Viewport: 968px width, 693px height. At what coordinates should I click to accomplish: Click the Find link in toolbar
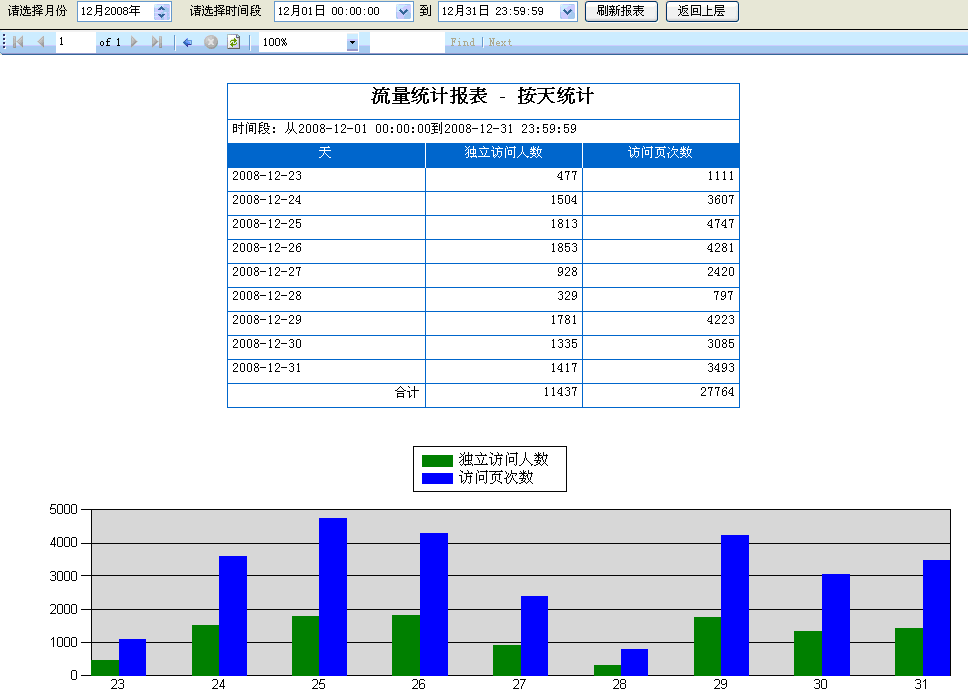point(462,42)
